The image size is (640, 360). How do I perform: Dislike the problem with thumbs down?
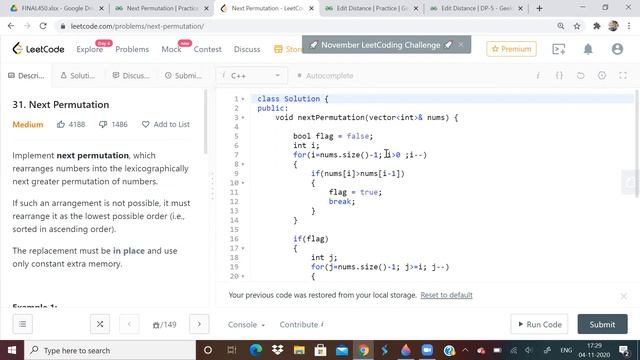[103, 124]
